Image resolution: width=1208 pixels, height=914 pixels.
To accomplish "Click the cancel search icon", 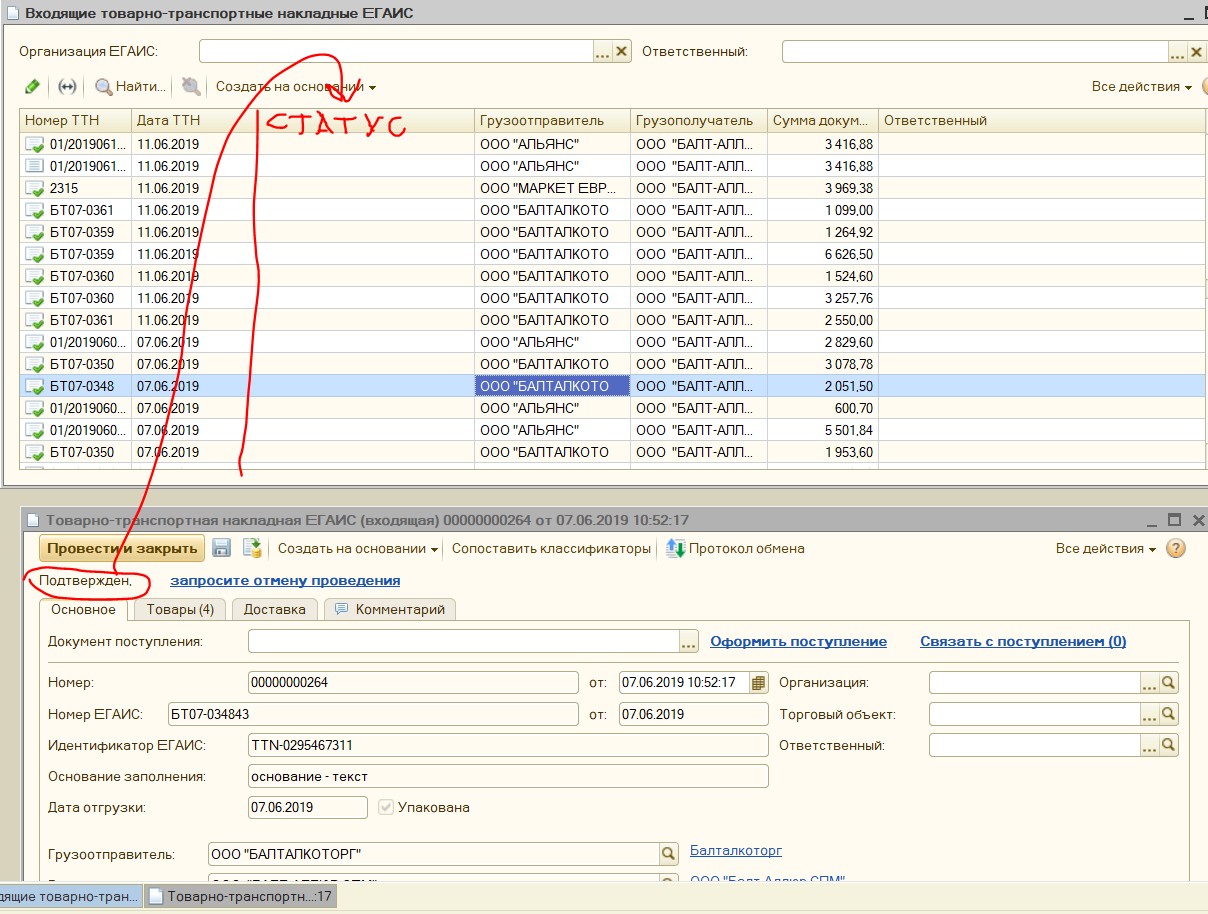I will point(191,87).
